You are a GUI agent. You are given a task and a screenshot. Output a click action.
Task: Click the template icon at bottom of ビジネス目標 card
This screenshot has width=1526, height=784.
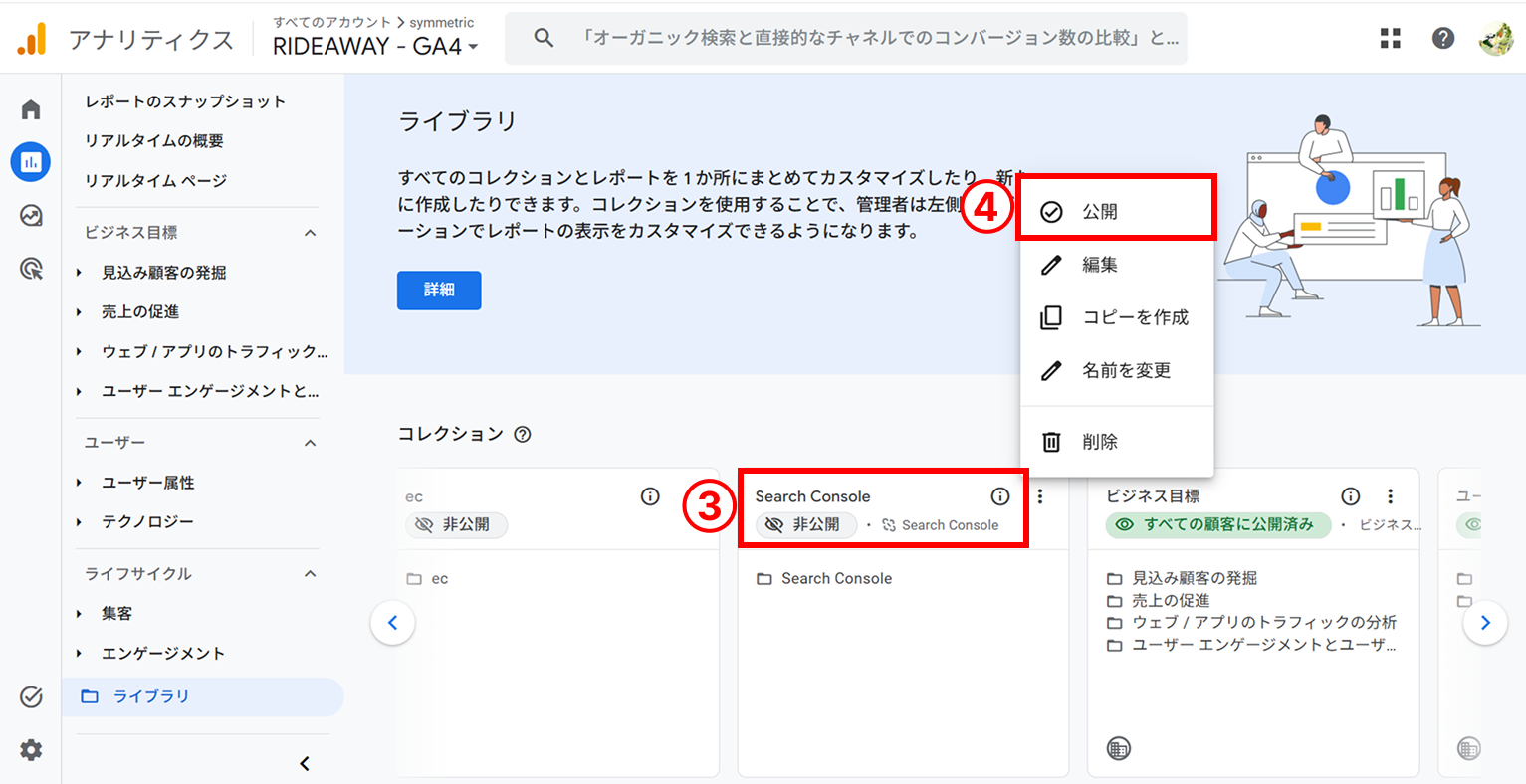point(1119,749)
